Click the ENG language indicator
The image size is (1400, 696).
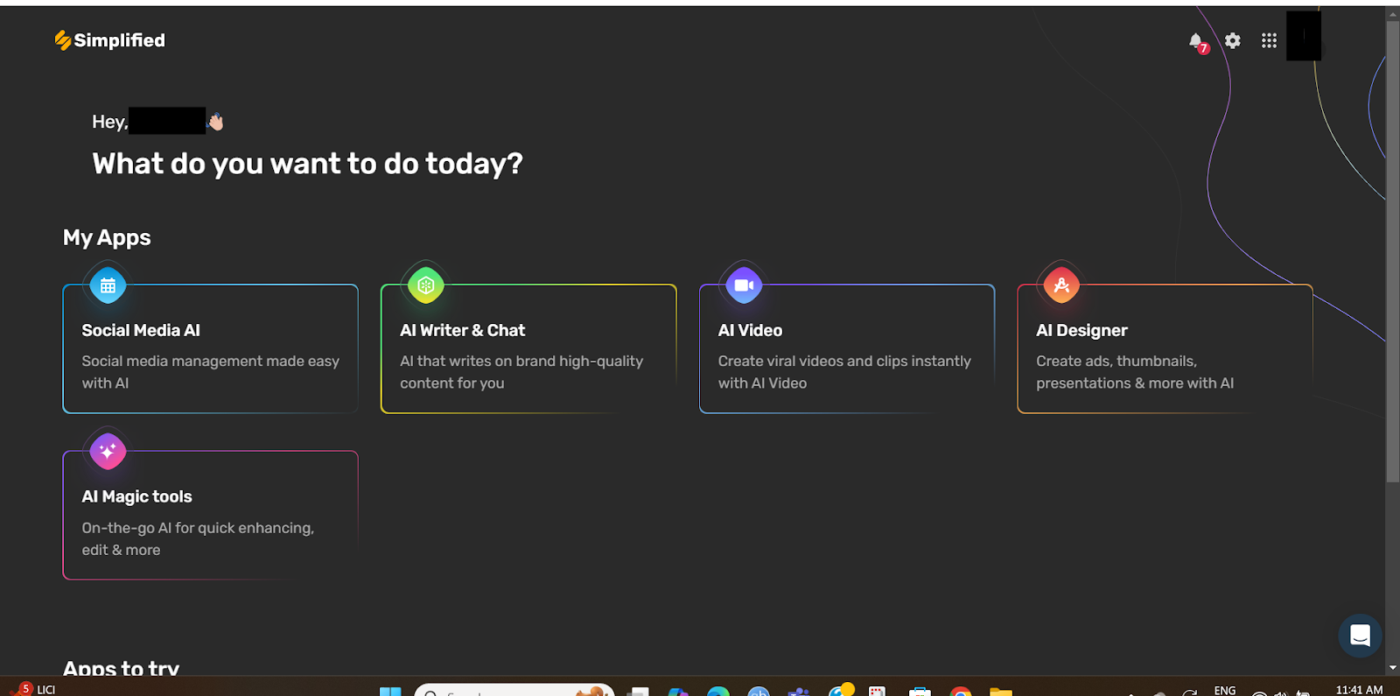point(1224,689)
